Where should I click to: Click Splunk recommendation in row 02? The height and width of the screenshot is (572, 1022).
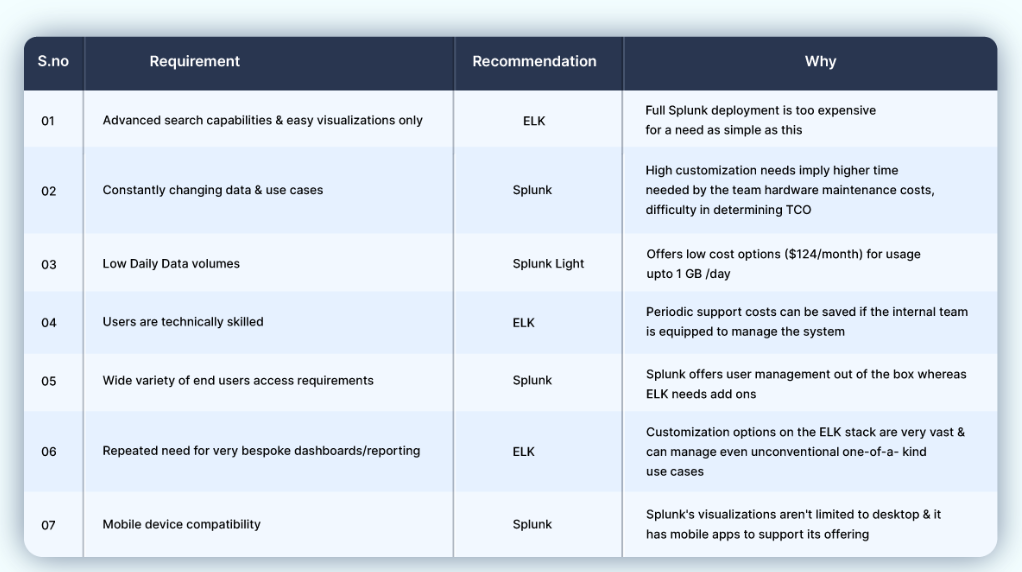coord(532,190)
